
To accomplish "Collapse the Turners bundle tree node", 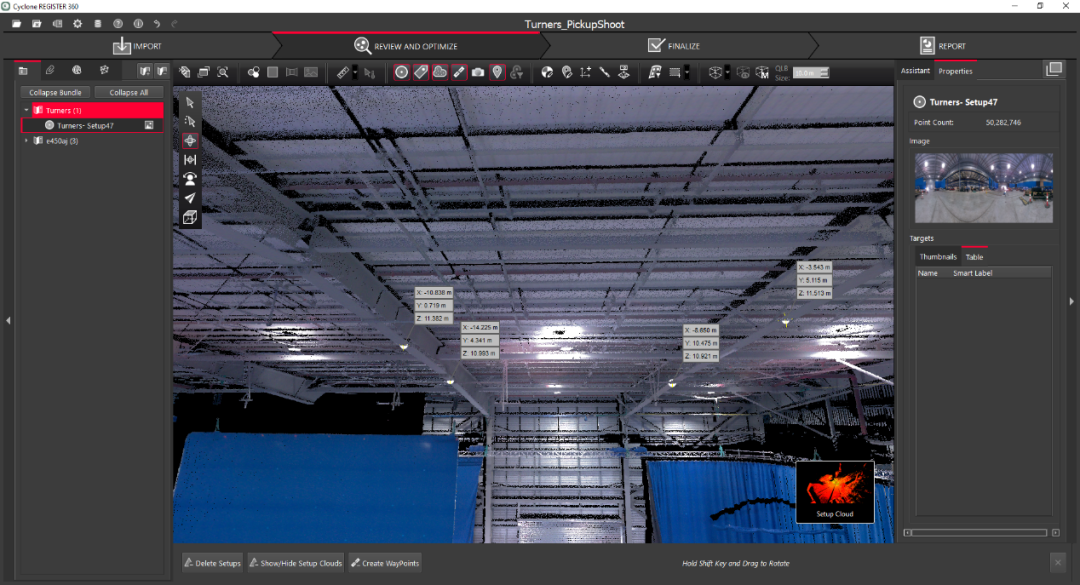I will [27, 110].
